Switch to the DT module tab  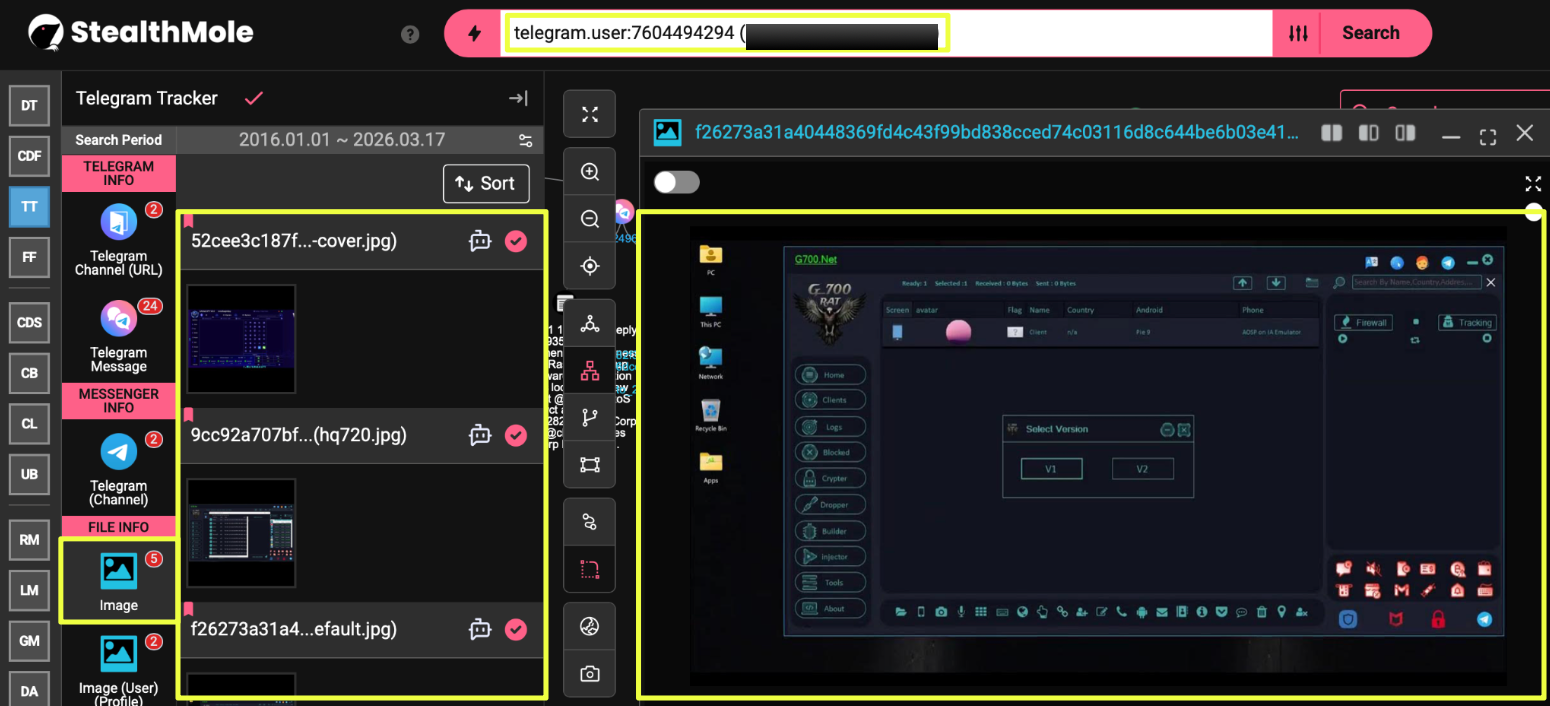pos(29,105)
